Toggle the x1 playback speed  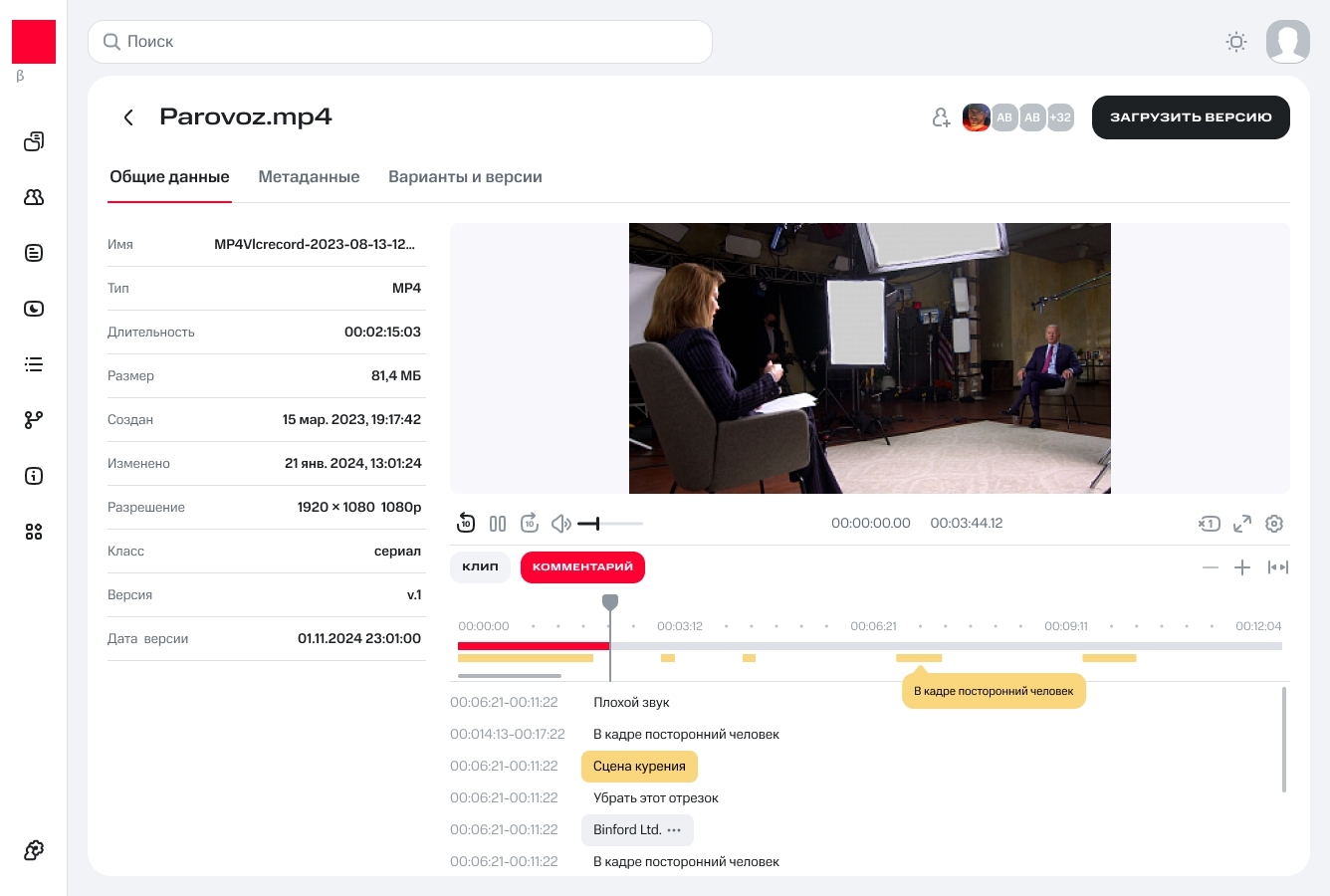click(x=1209, y=524)
